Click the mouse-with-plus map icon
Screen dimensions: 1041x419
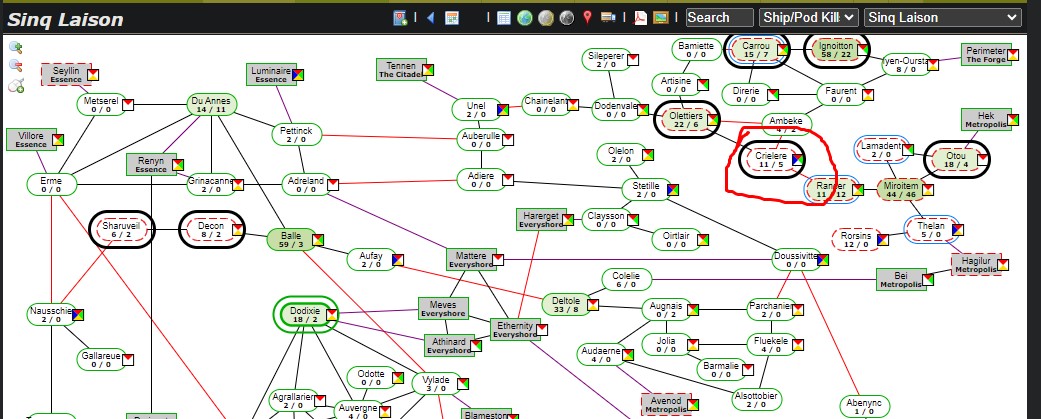point(16,85)
